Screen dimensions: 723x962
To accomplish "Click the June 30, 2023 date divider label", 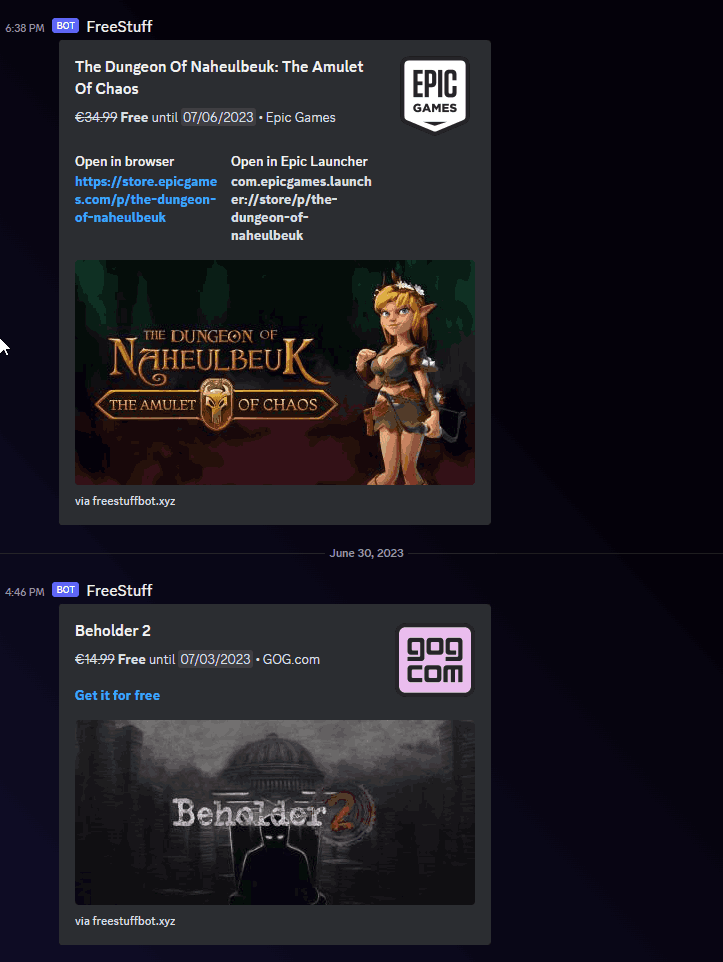I will tap(366, 553).
